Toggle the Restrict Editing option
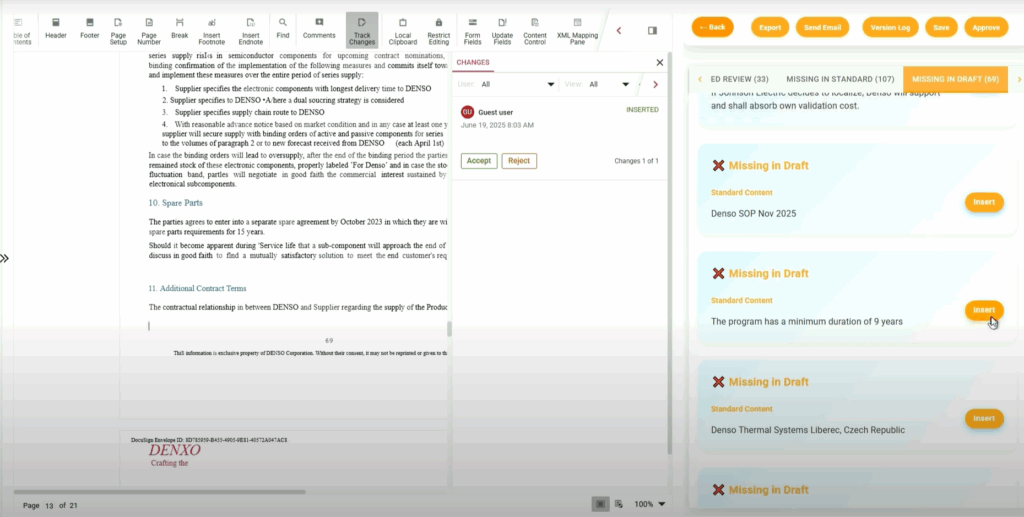 (x=438, y=29)
